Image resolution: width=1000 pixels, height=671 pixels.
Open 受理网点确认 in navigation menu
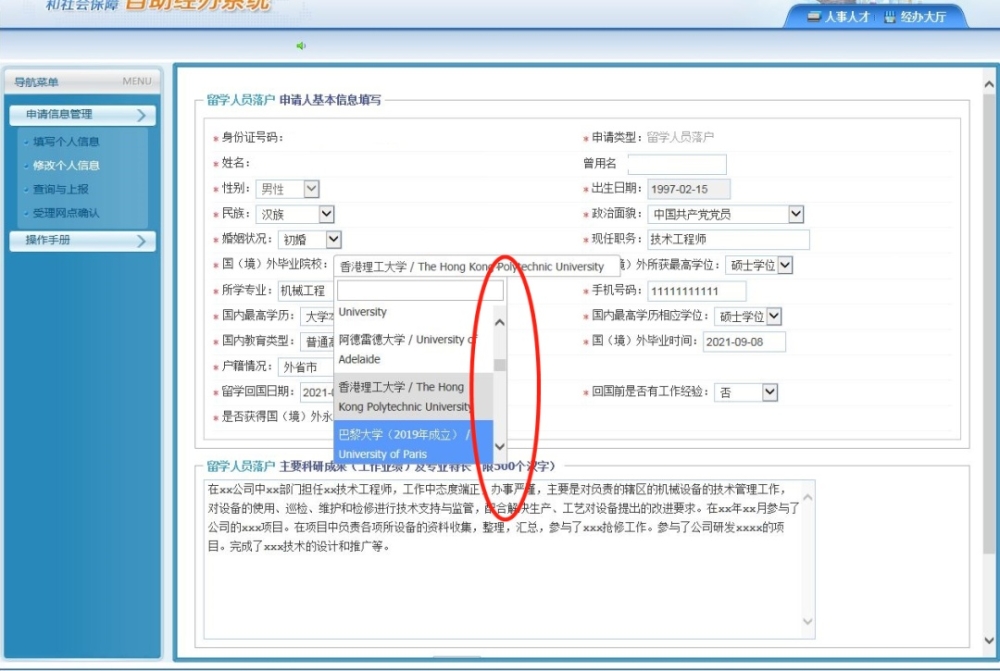(x=66, y=213)
